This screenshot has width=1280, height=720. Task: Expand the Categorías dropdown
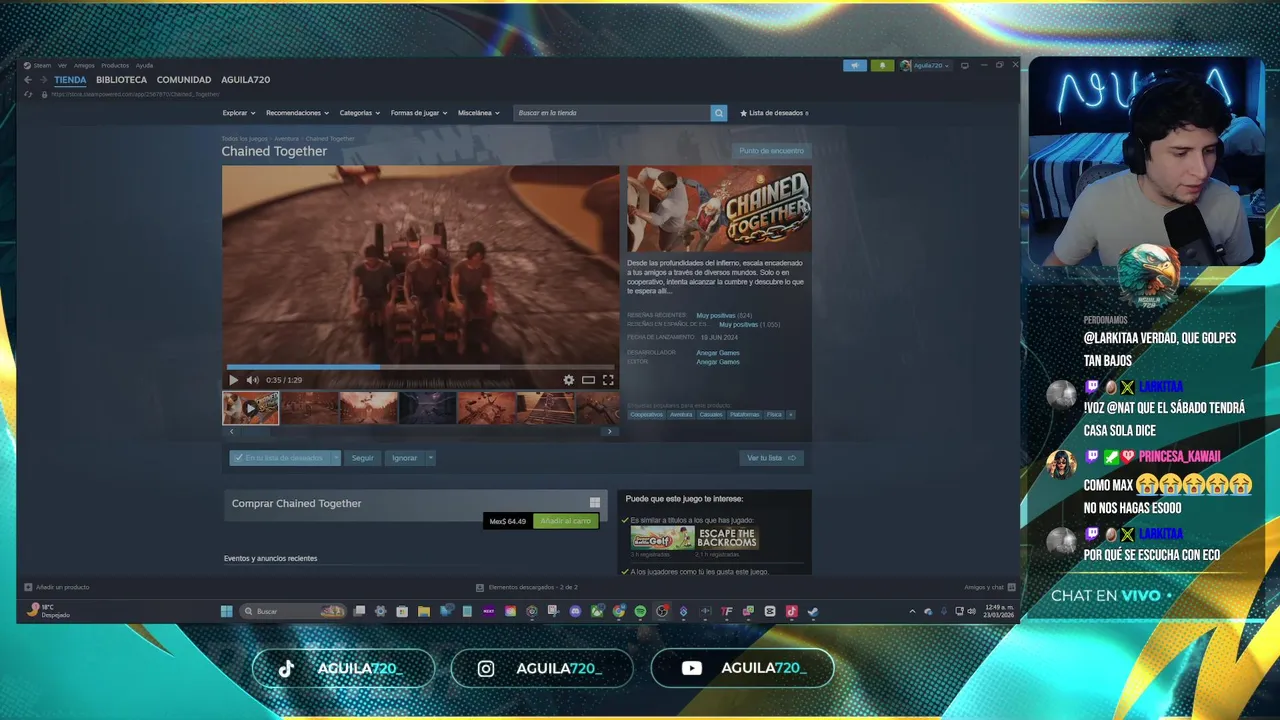360,113
